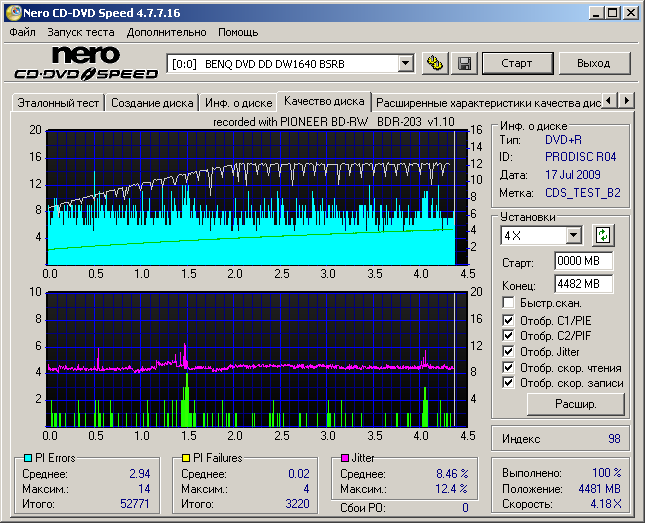Switch to the Создание диска tab
Screen dimensions: 645x523
point(152,102)
